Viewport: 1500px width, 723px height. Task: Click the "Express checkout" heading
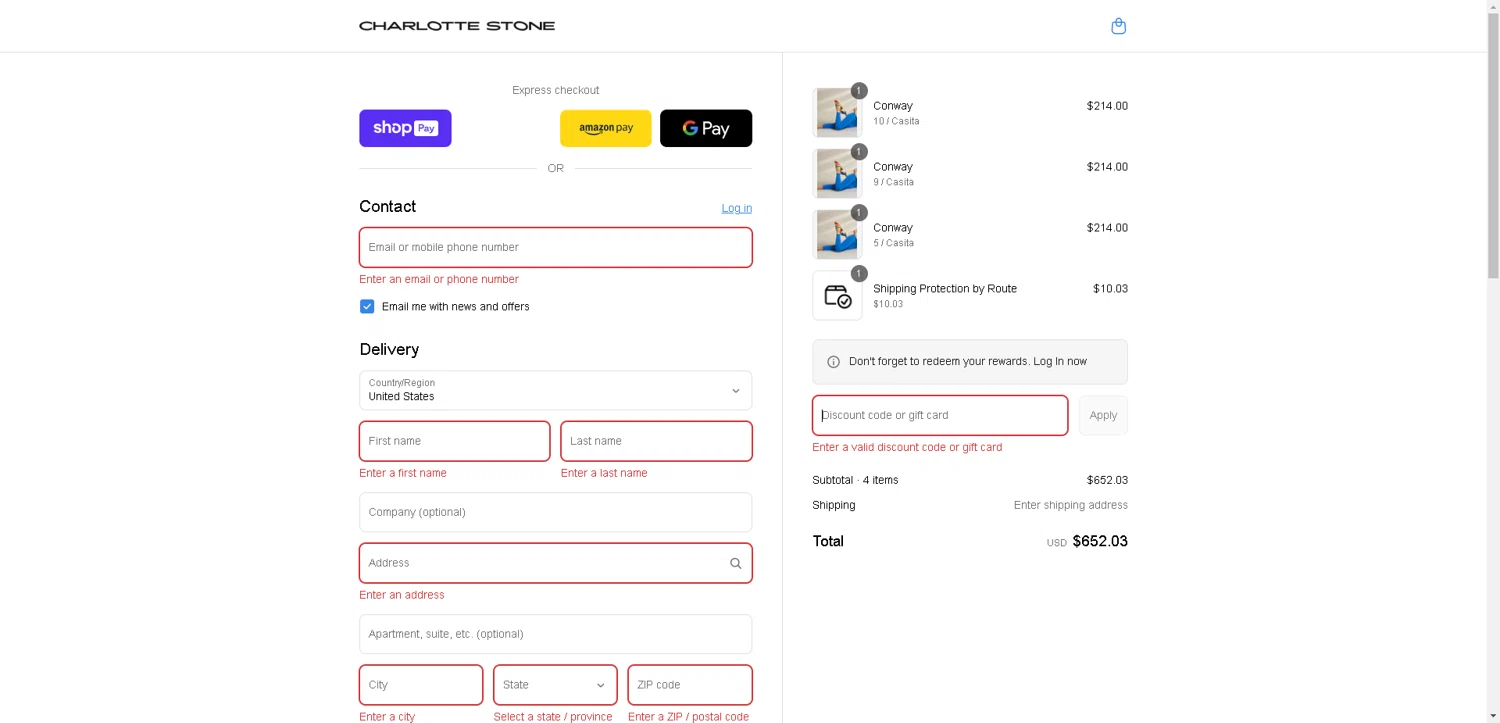pyautogui.click(x=556, y=90)
